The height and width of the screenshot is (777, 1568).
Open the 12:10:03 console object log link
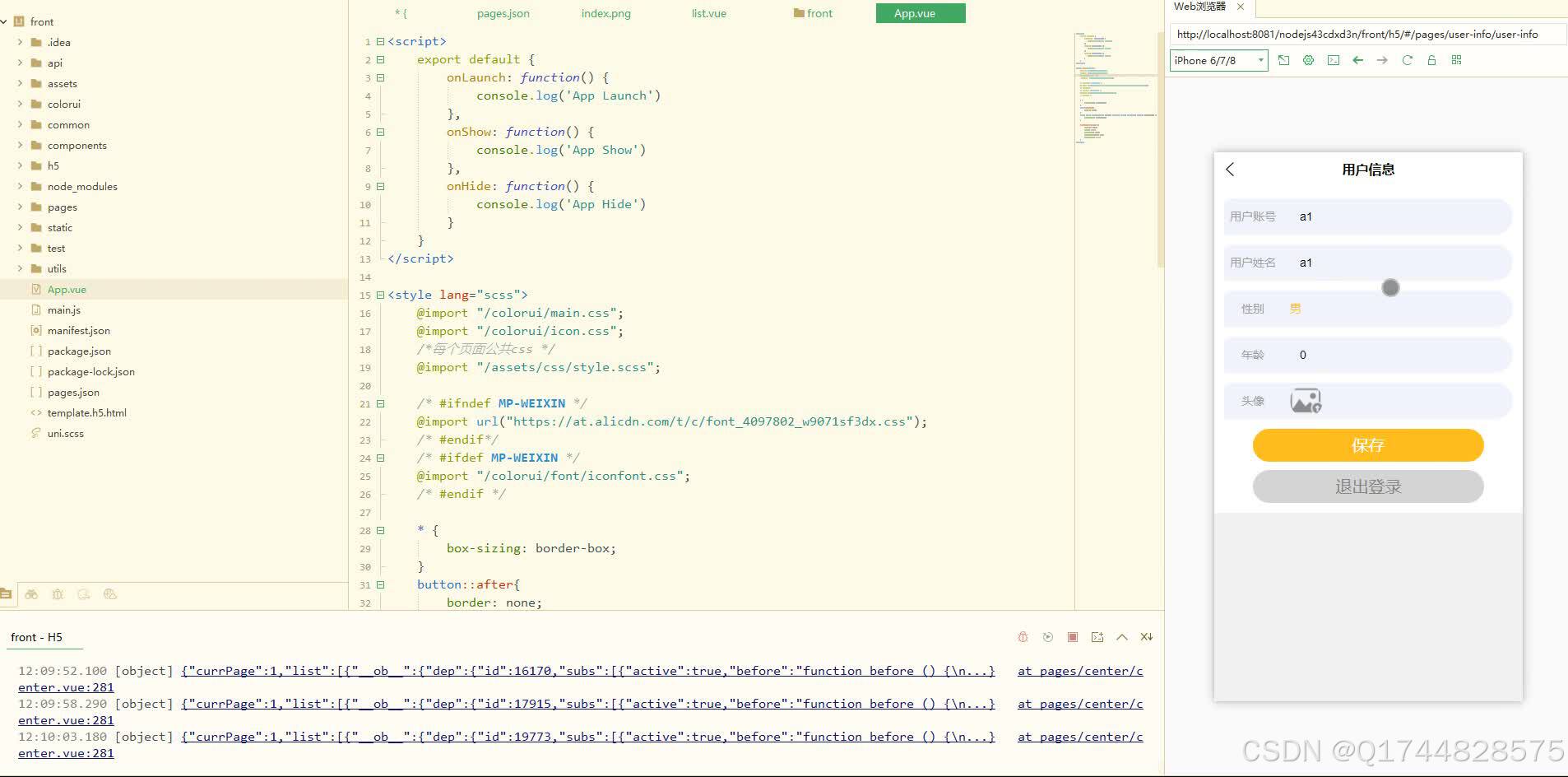(x=587, y=737)
